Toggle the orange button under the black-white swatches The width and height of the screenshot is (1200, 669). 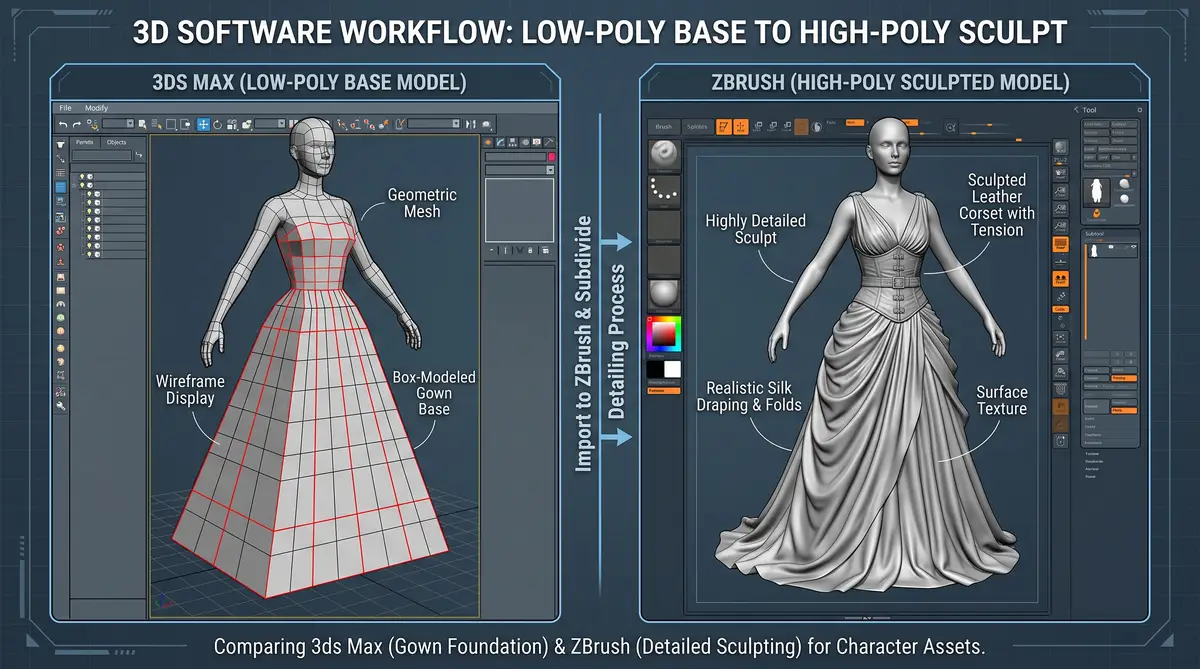tap(664, 390)
